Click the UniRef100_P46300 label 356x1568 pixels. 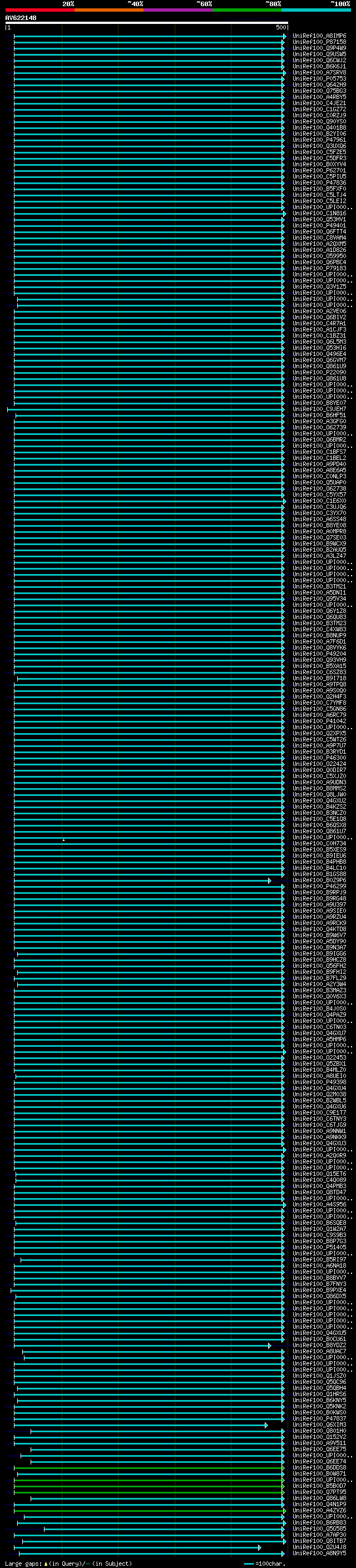[319, 758]
